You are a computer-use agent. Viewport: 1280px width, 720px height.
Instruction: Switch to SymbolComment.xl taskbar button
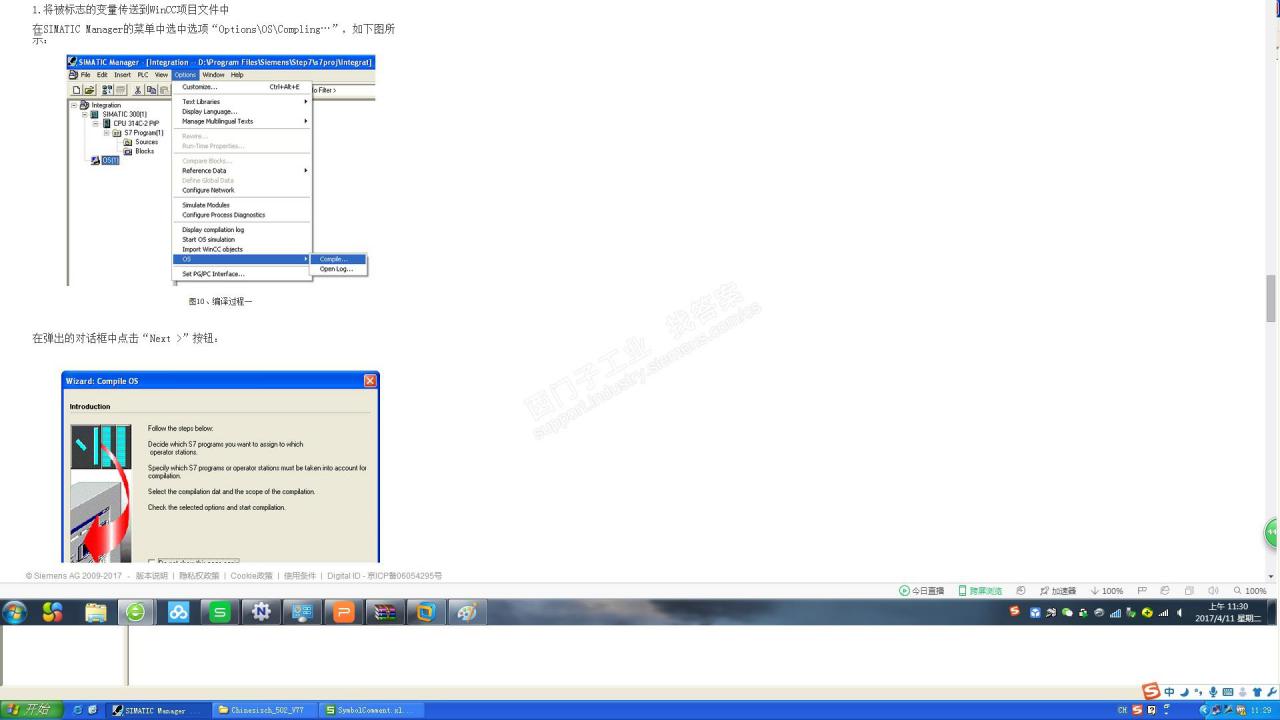pyautogui.click(x=371, y=710)
